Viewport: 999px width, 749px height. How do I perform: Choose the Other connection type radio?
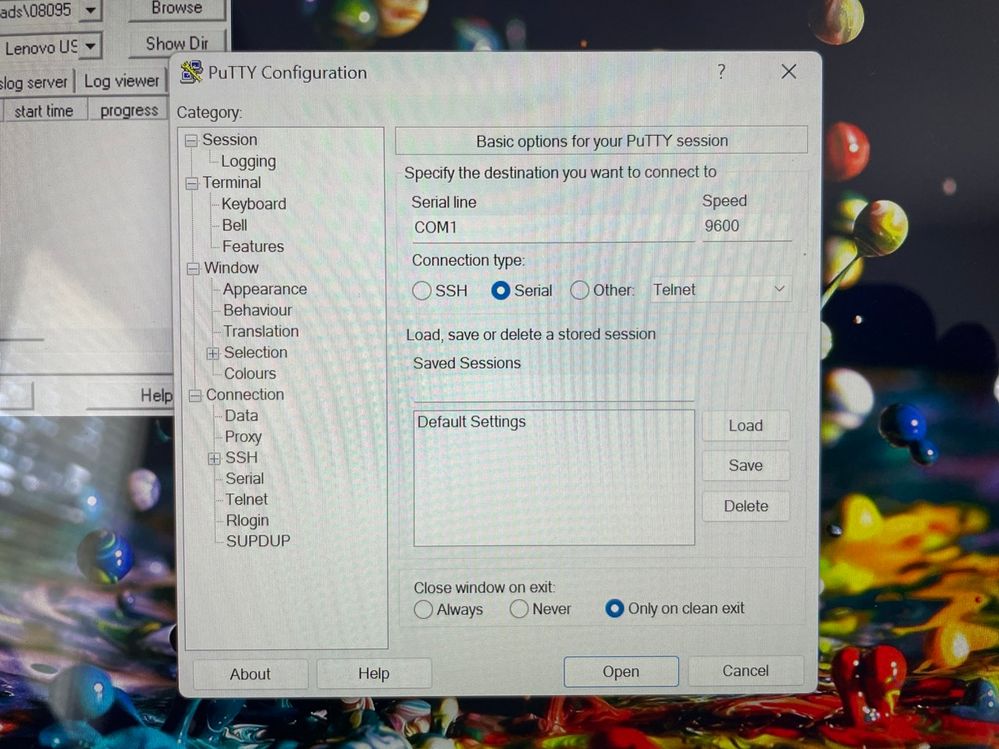click(x=580, y=291)
